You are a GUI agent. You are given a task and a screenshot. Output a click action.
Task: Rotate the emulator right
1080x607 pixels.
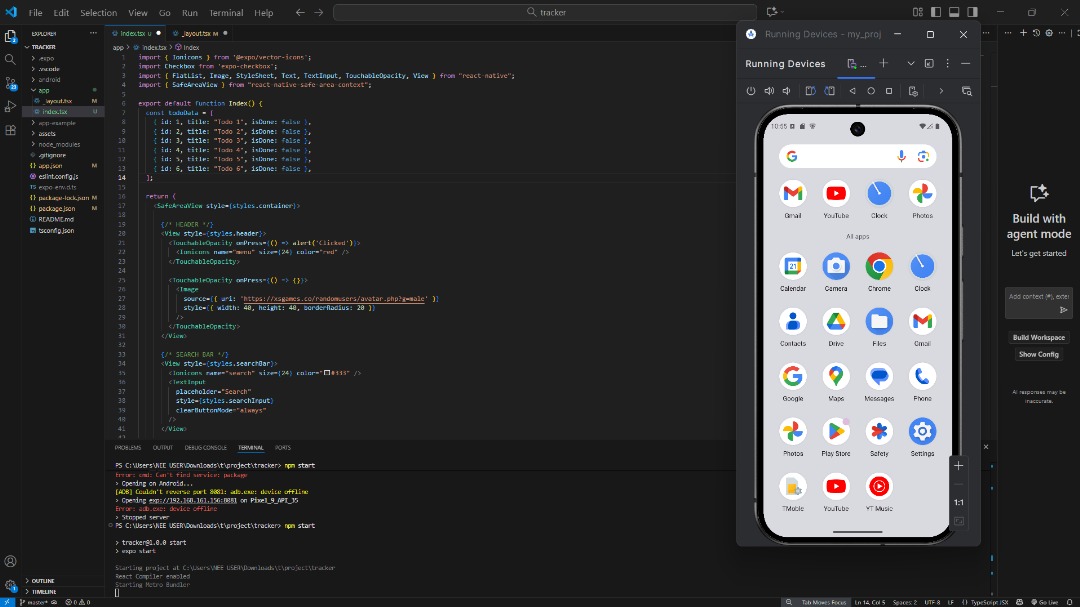point(829,91)
